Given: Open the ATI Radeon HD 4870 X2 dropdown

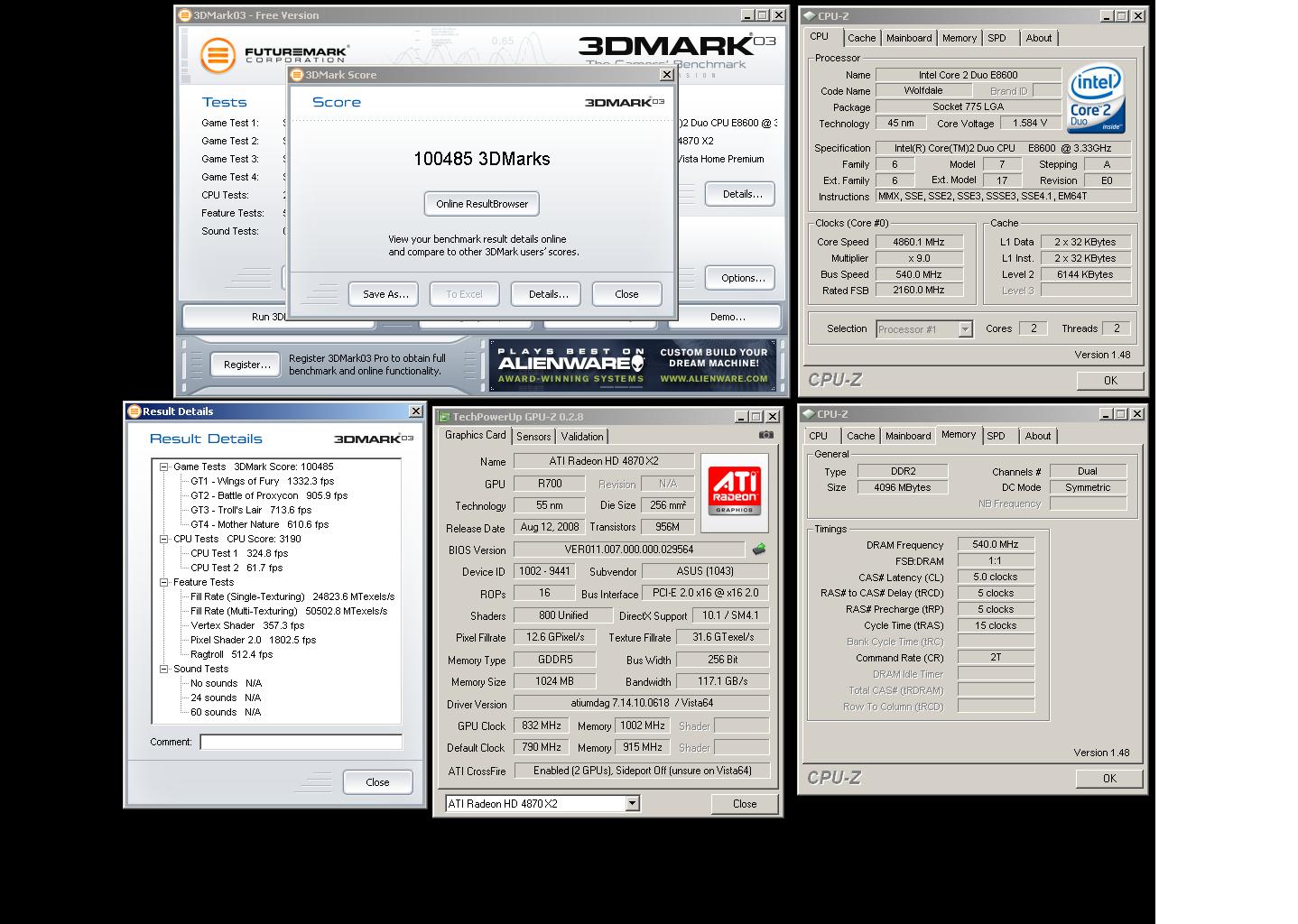Looking at the screenshot, I should point(632,803).
